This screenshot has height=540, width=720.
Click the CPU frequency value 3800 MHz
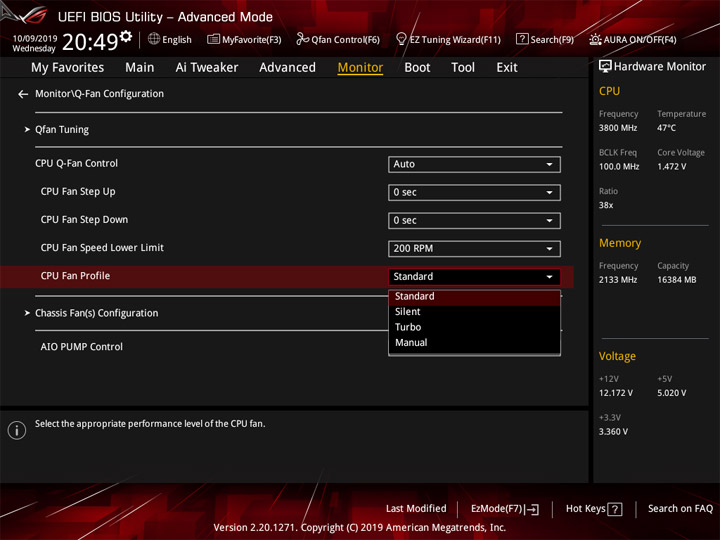coord(618,128)
